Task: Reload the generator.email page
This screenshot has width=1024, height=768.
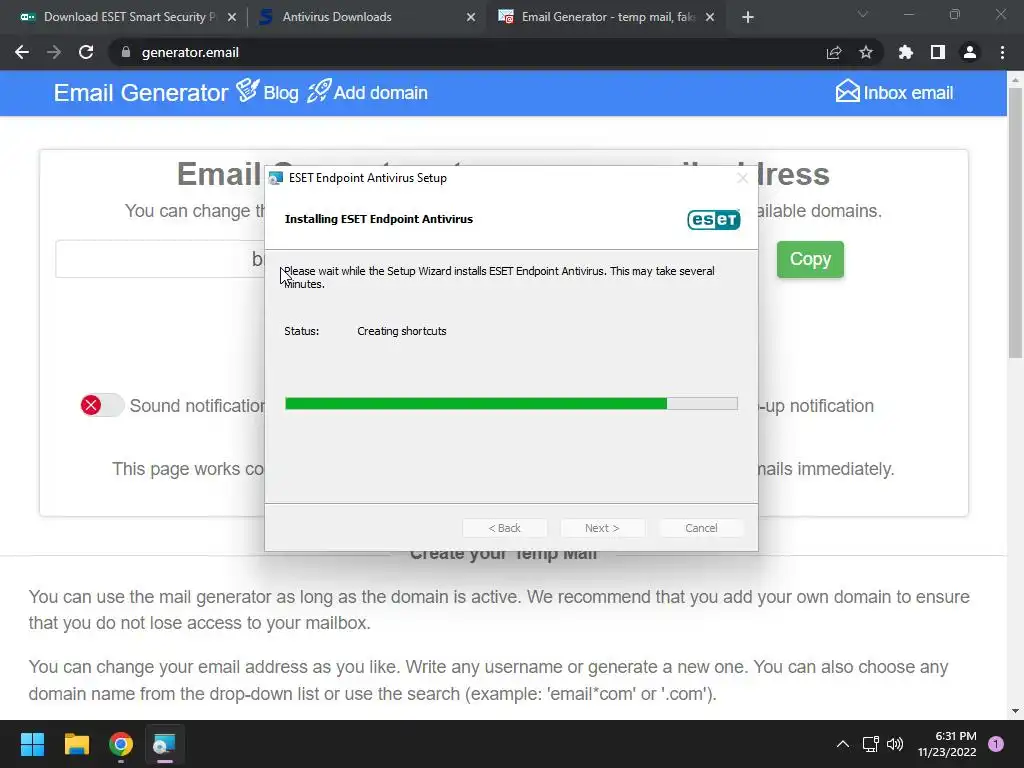Action: click(x=86, y=52)
